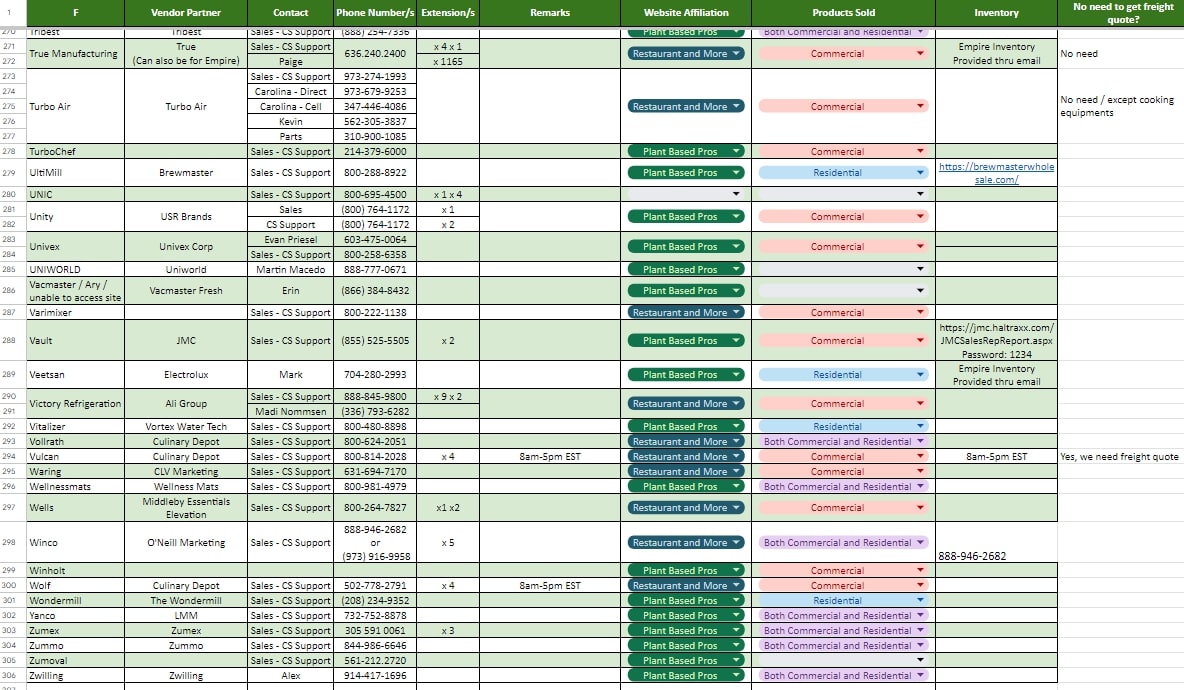Select the Alex contact cell
Screen dimensions: 1184x690
coord(291,676)
